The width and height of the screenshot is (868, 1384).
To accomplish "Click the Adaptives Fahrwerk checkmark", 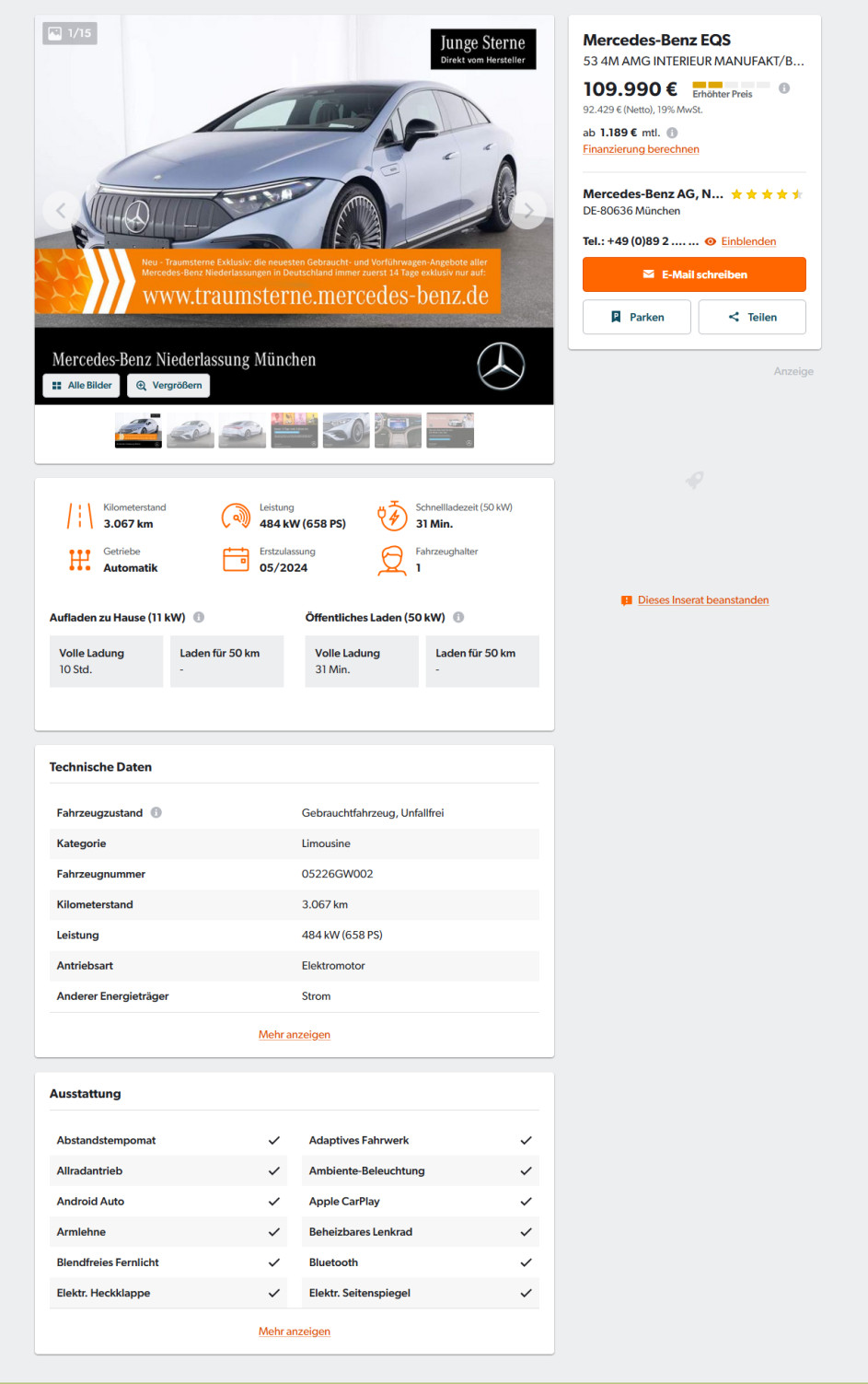I will [x=526, y=1141].
